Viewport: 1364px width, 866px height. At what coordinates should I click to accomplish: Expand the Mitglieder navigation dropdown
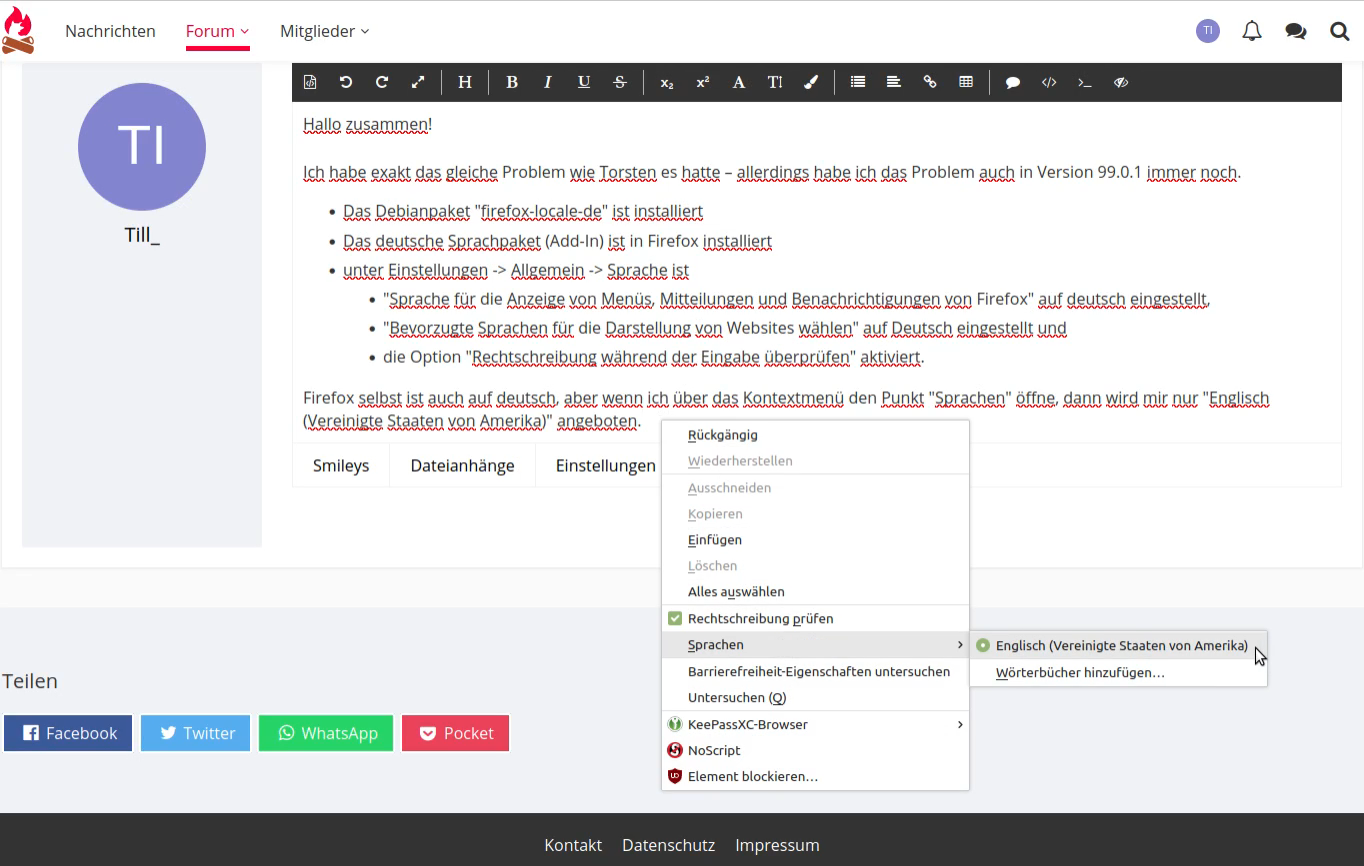pyautogui.click(x=324, y=31)
